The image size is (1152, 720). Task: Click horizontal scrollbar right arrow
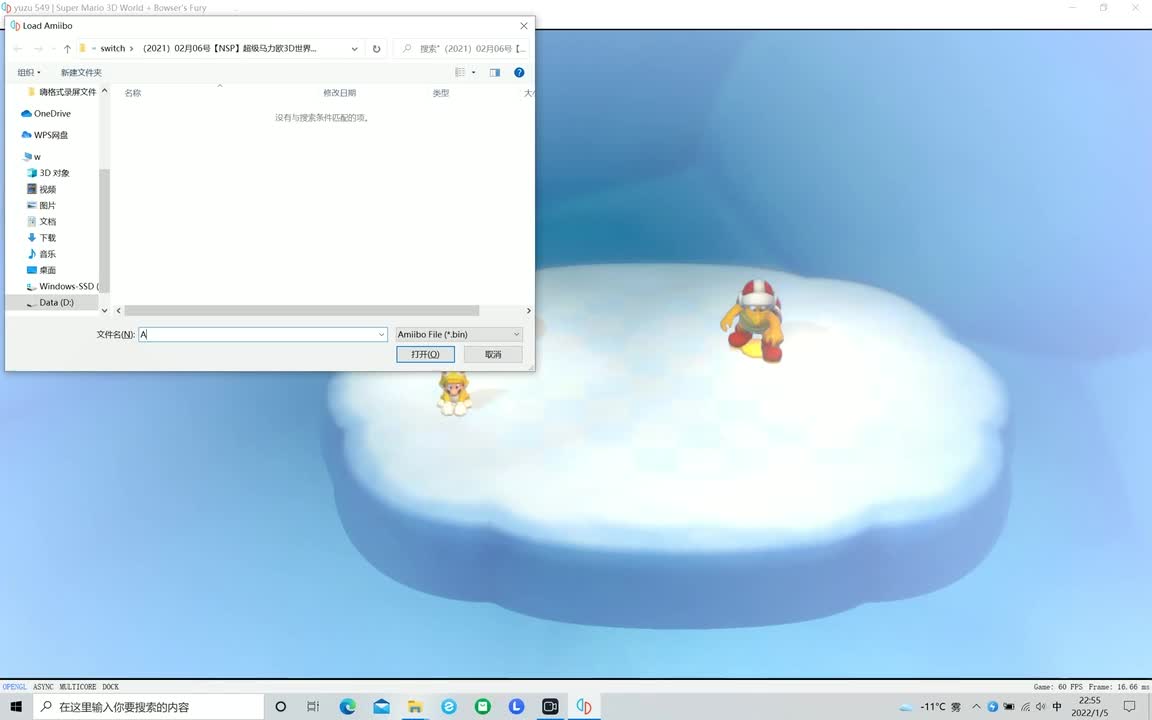click(x=528, y=311)
